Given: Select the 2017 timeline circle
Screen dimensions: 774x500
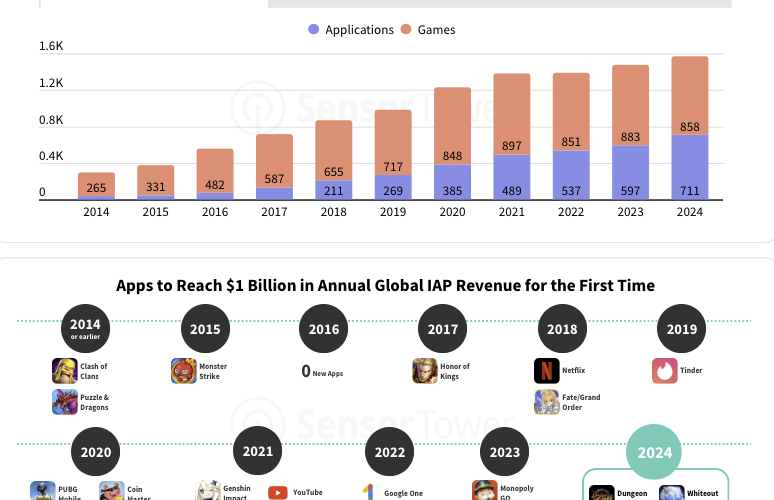Looking at the screenshot, I should pos(442,329).
